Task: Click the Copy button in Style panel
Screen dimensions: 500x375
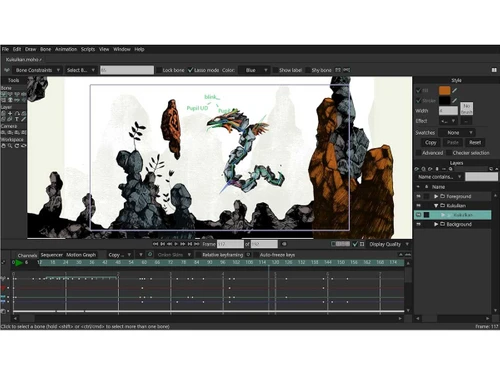Action: (430, 142)
